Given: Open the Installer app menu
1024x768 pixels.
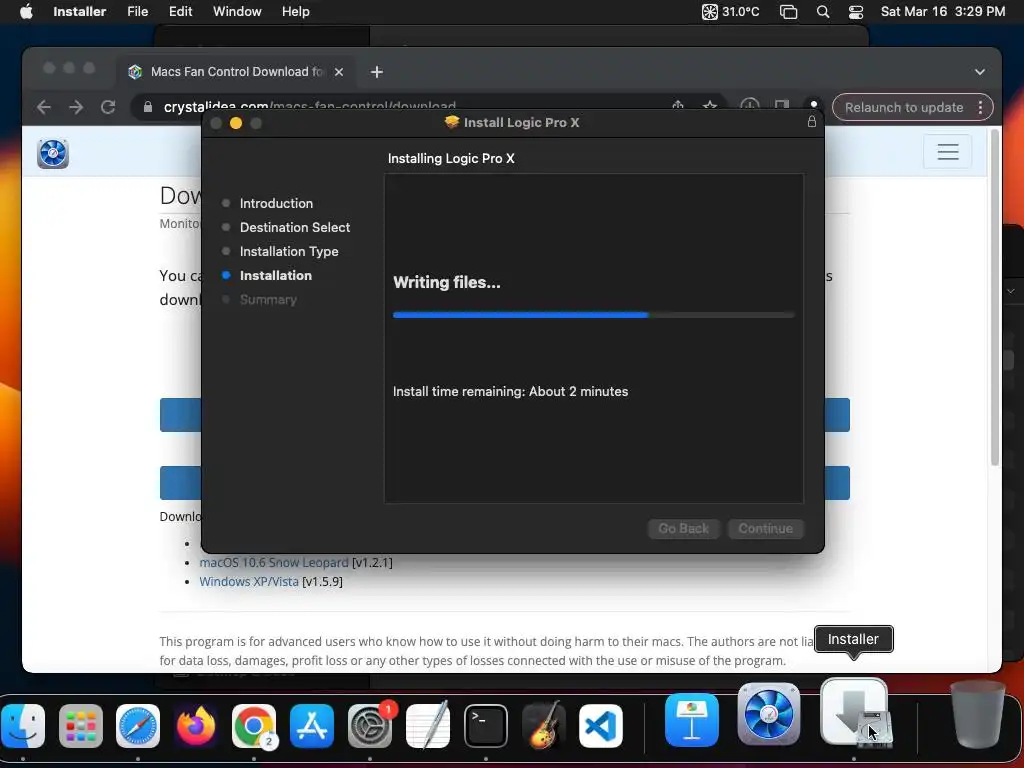Looking at the screenshot, I should click(x=79, y=11).
